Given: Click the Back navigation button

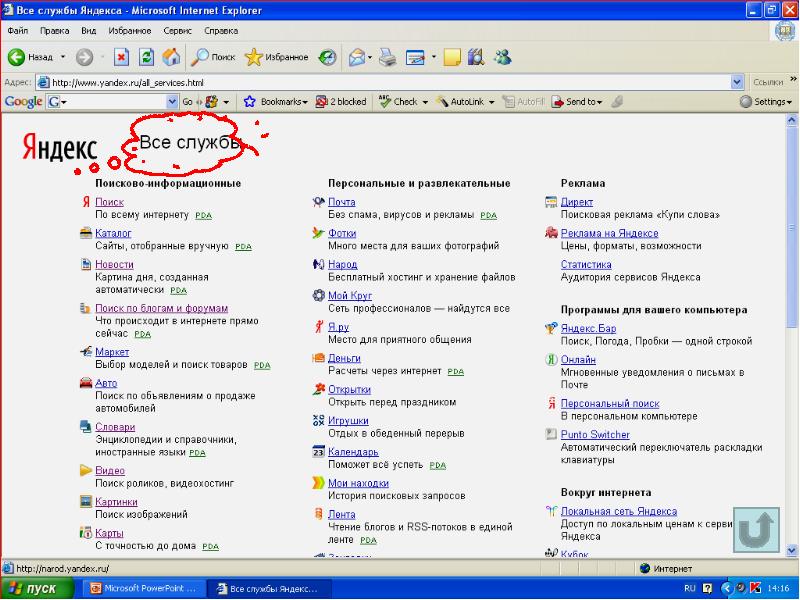Looking at the screenshot, I should (31, 57).
